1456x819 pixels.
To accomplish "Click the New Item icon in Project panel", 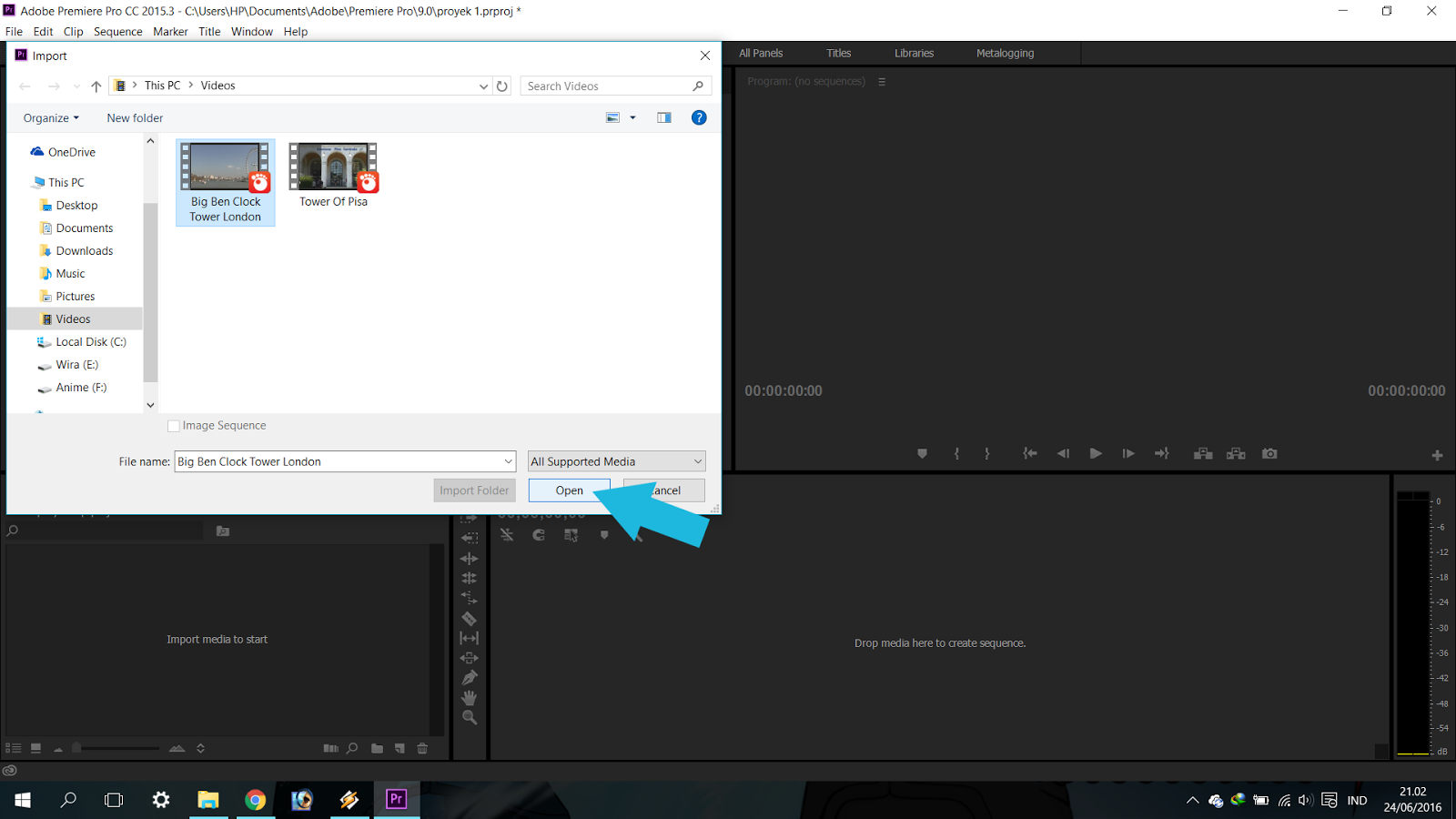I will coord(399,749).
